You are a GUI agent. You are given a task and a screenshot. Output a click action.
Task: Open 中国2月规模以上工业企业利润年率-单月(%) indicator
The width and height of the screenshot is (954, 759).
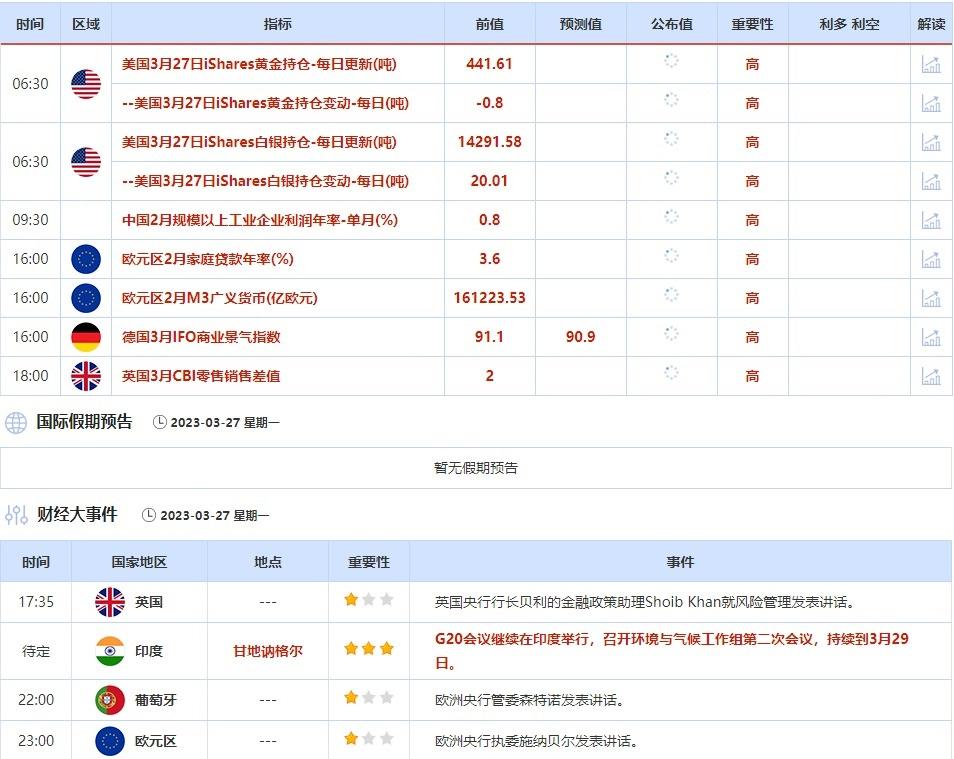[260, 220]
